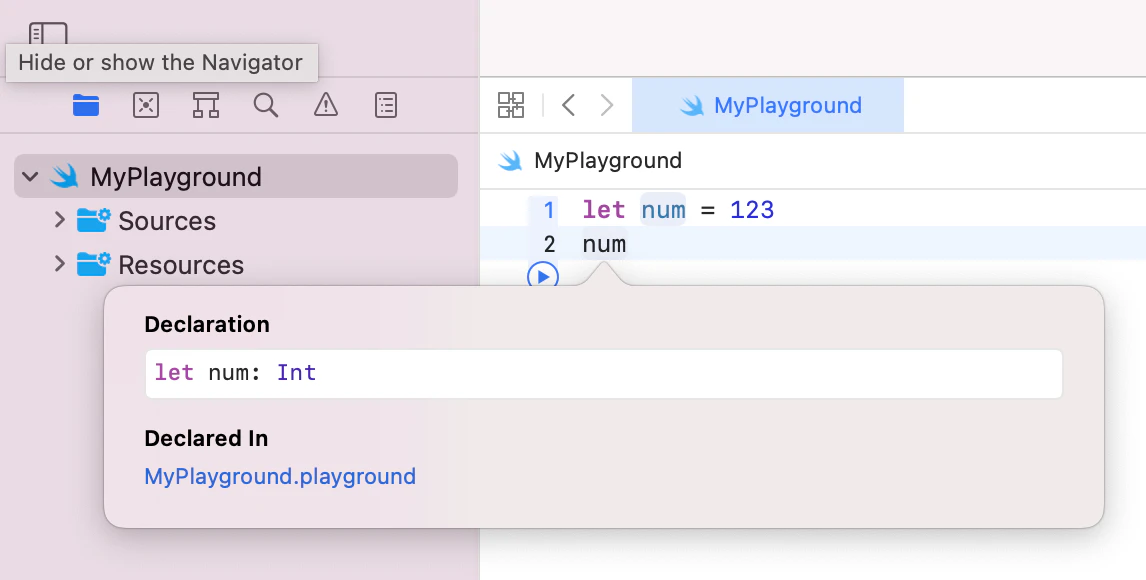Expand the Sources folder
The height and width of the screenshot is (580, 1146).
[60, 219]
